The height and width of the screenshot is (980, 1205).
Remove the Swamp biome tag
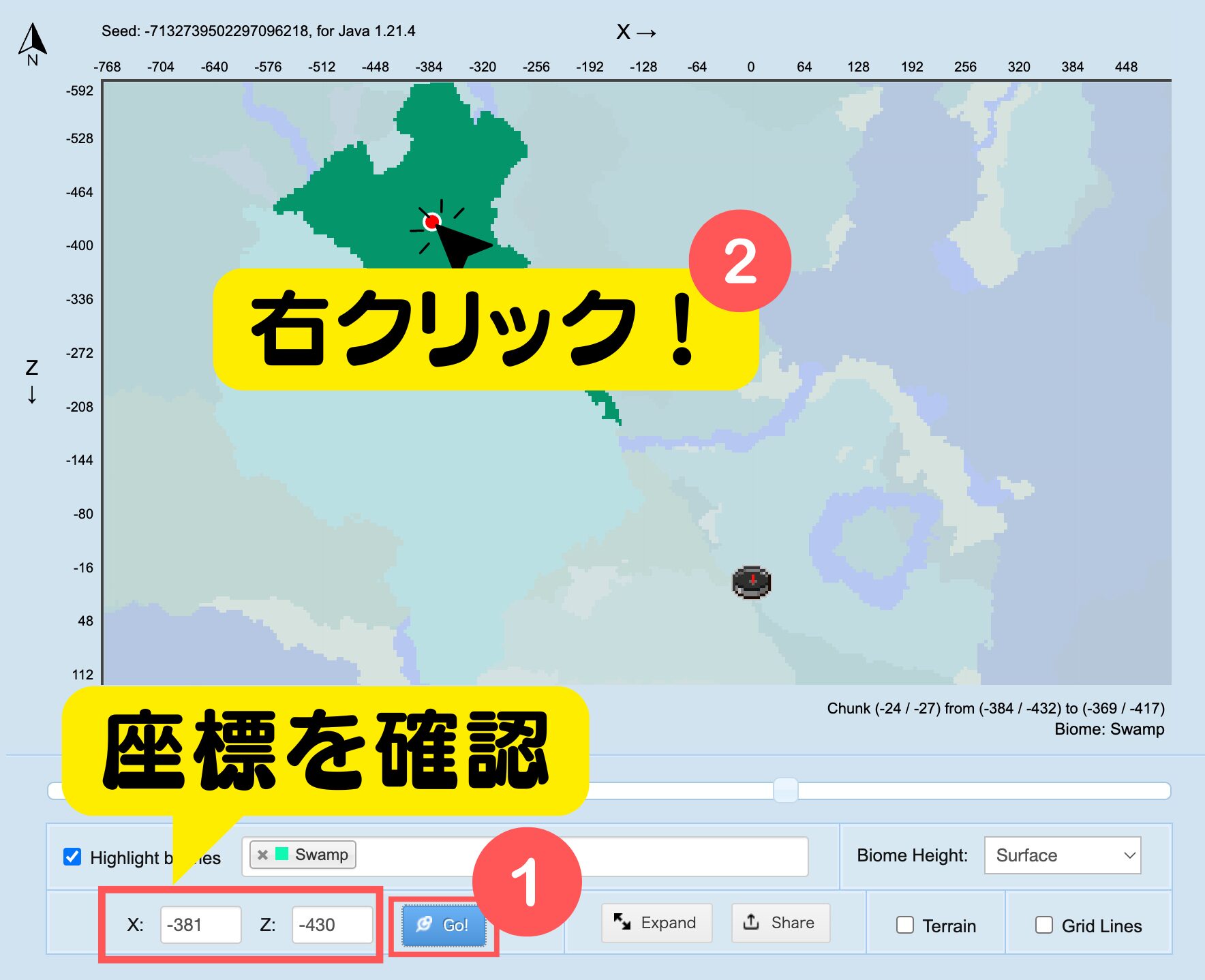pyautogui.click(x=262, y=855)
